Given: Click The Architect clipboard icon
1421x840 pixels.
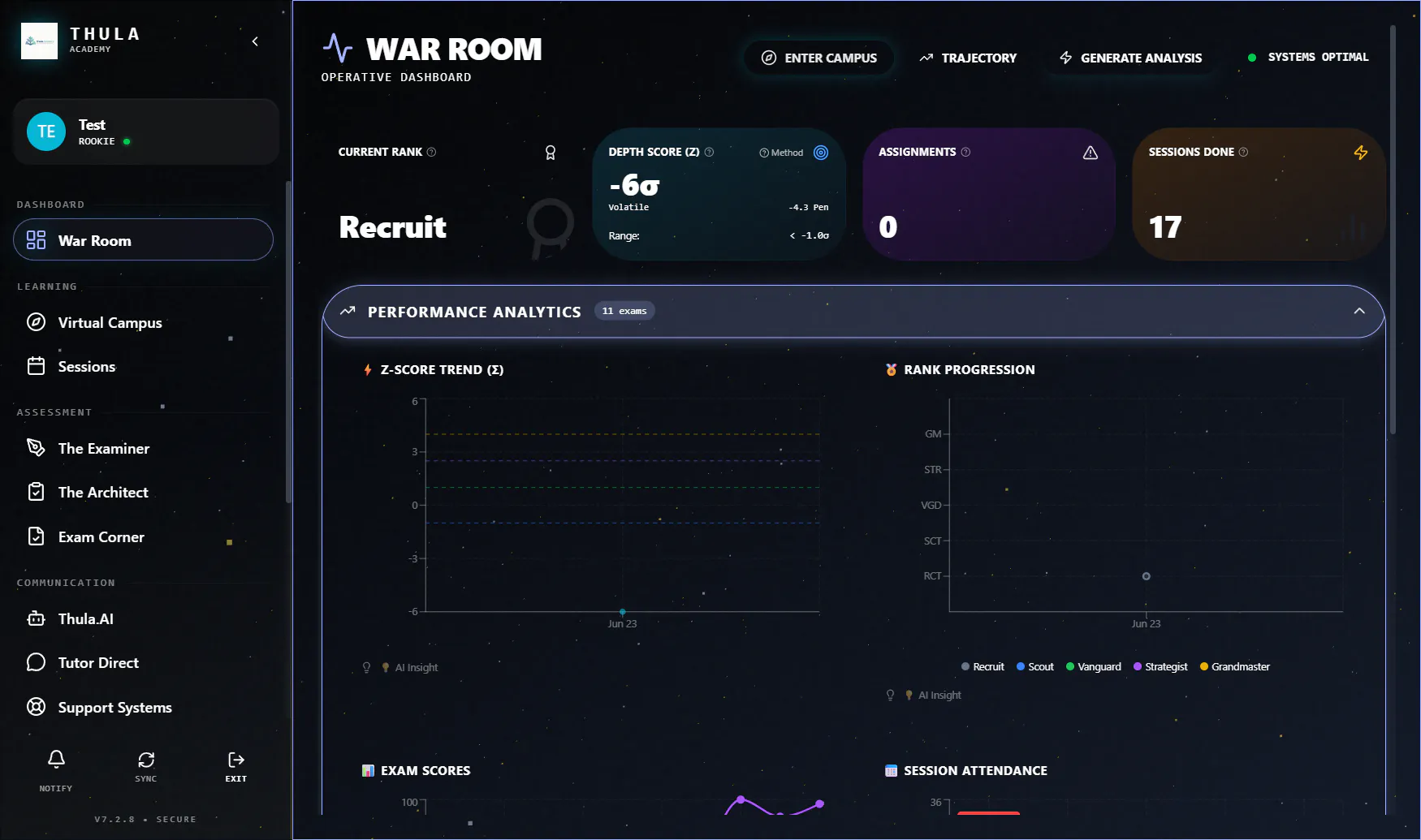Looking at the screenshot, I should point(36,492).
